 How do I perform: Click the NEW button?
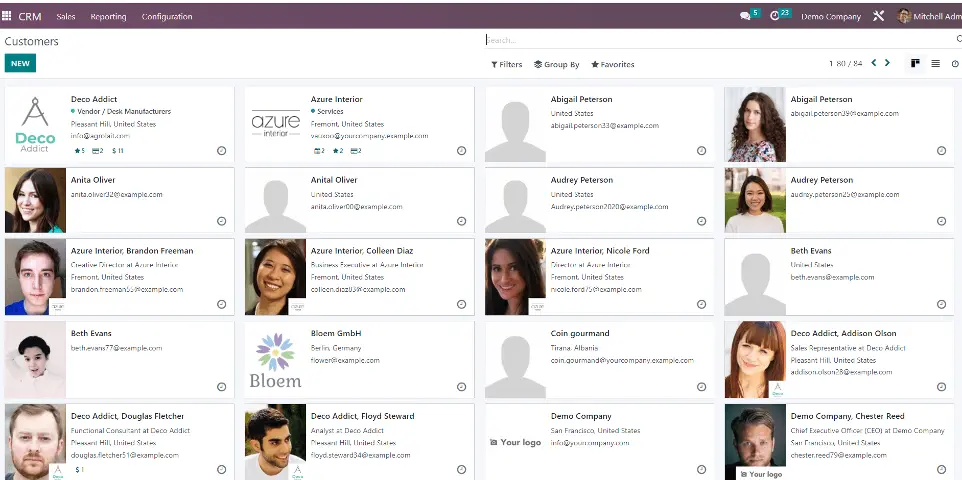click(20, 63)
